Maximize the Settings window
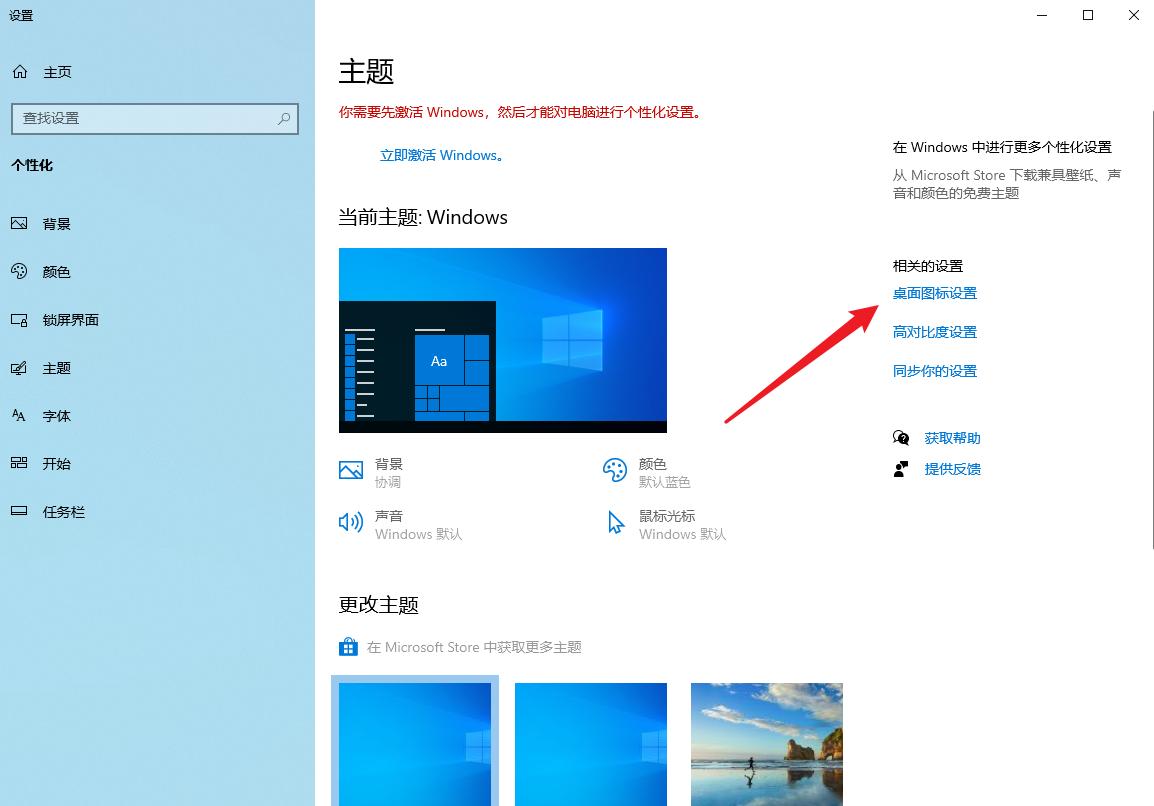 pos(1088,15)
